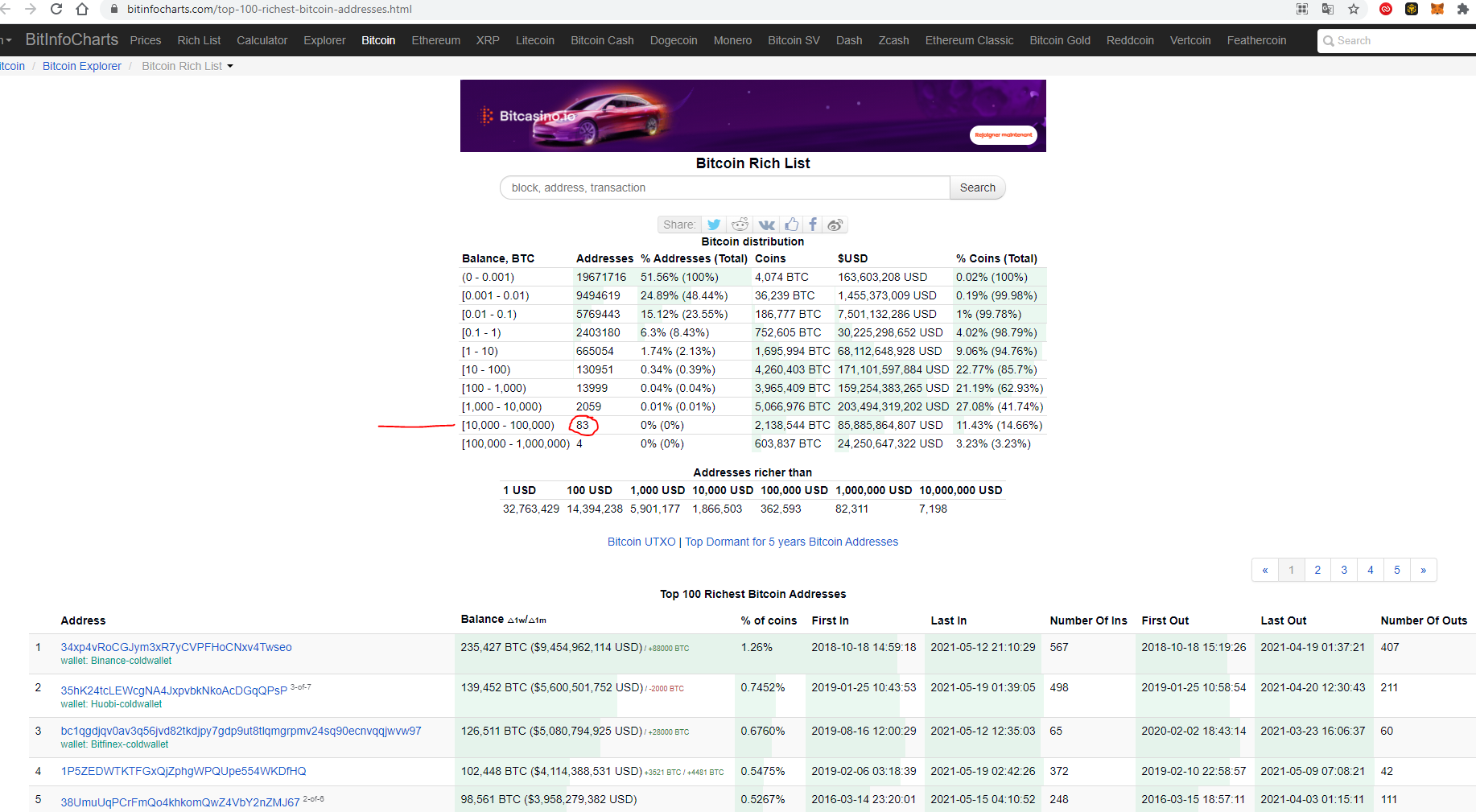Open BitInfoCharts home logo link
1476x812 pixels.
pos(72,39)
